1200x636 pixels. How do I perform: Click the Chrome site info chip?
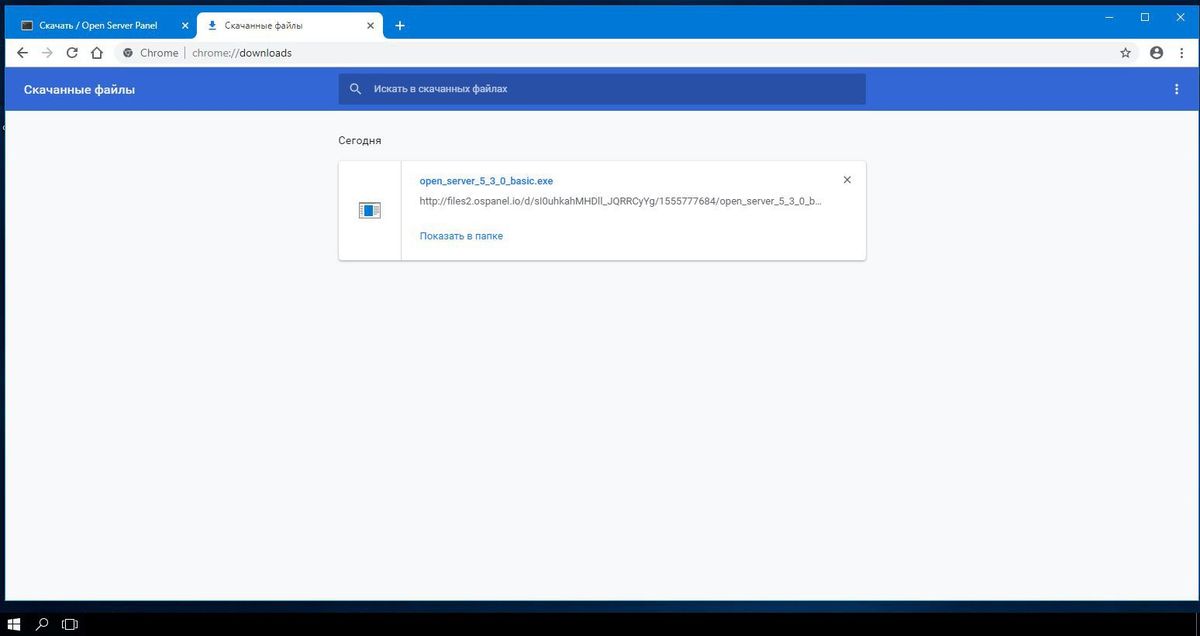150,53
